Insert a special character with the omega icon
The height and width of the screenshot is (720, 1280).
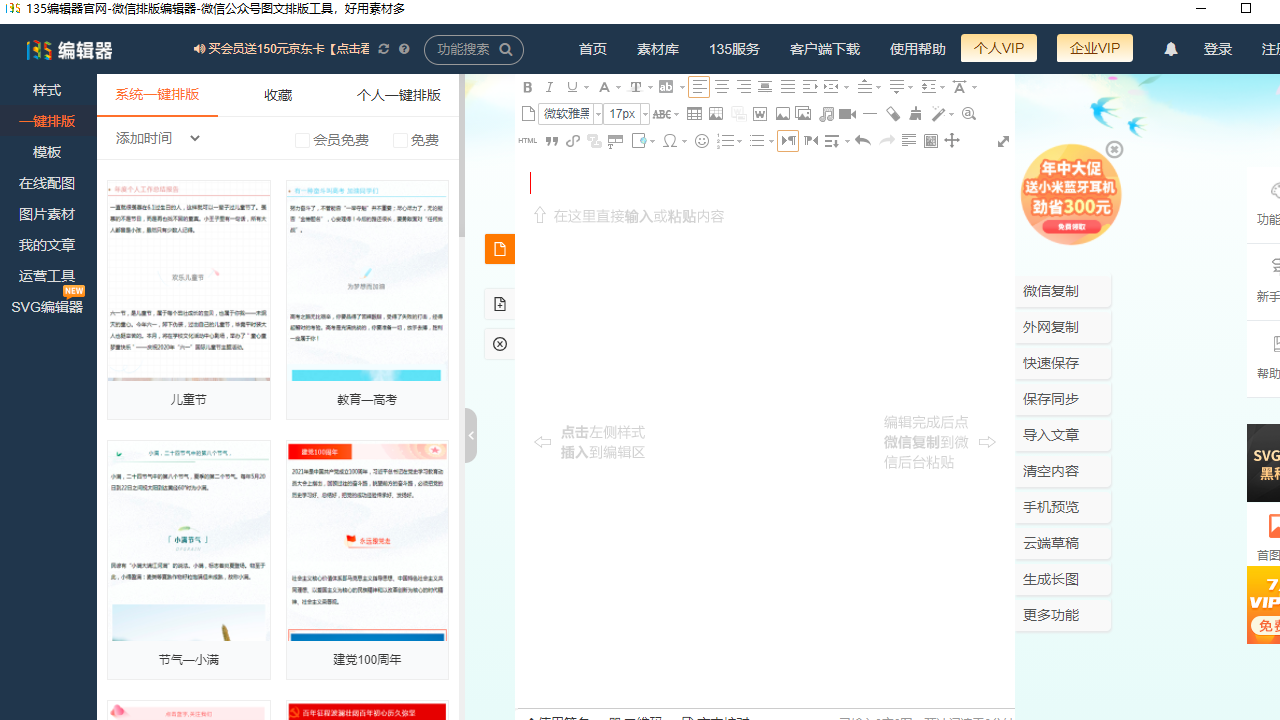click(671, 140)
